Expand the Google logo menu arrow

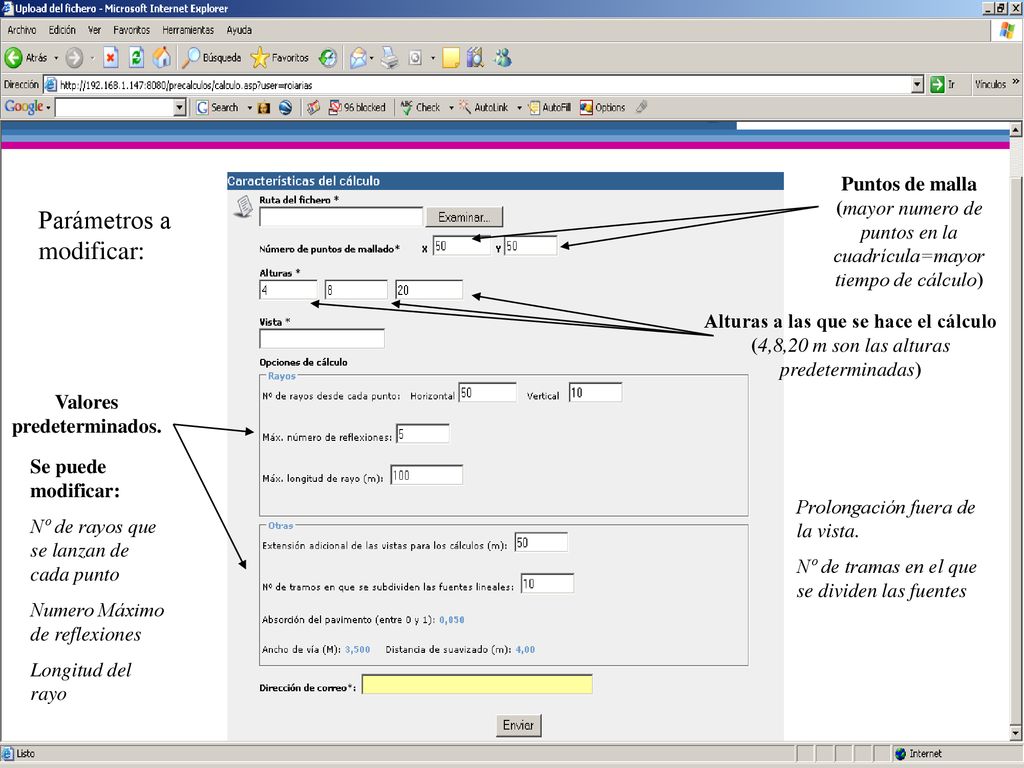tap(48, 108)
